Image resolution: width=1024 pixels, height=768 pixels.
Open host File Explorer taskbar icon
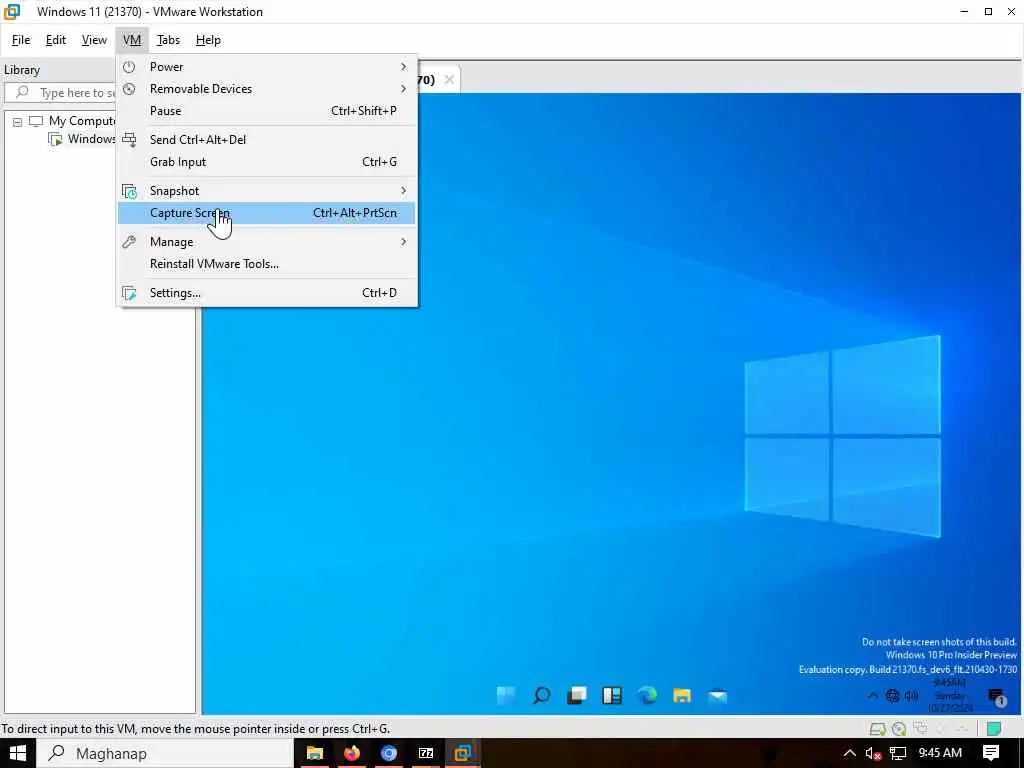[315, 754]
